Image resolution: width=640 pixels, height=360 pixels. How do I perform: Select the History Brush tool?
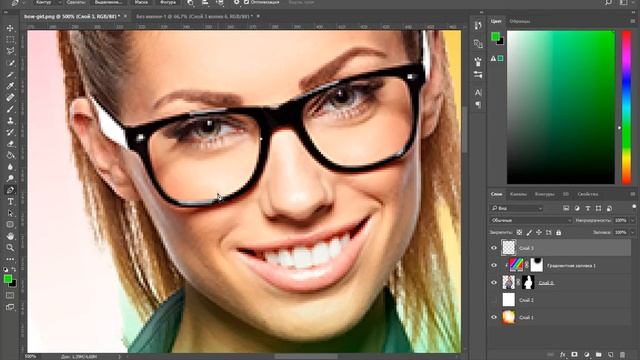click(x=10, y=132)
